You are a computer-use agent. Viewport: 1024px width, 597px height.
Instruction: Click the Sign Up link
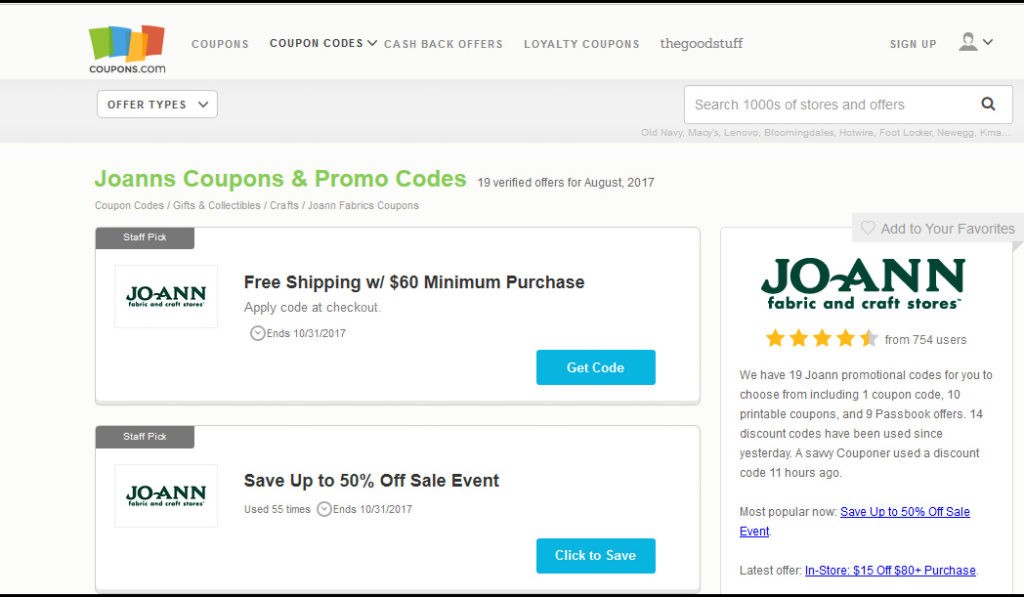(913, 44)
